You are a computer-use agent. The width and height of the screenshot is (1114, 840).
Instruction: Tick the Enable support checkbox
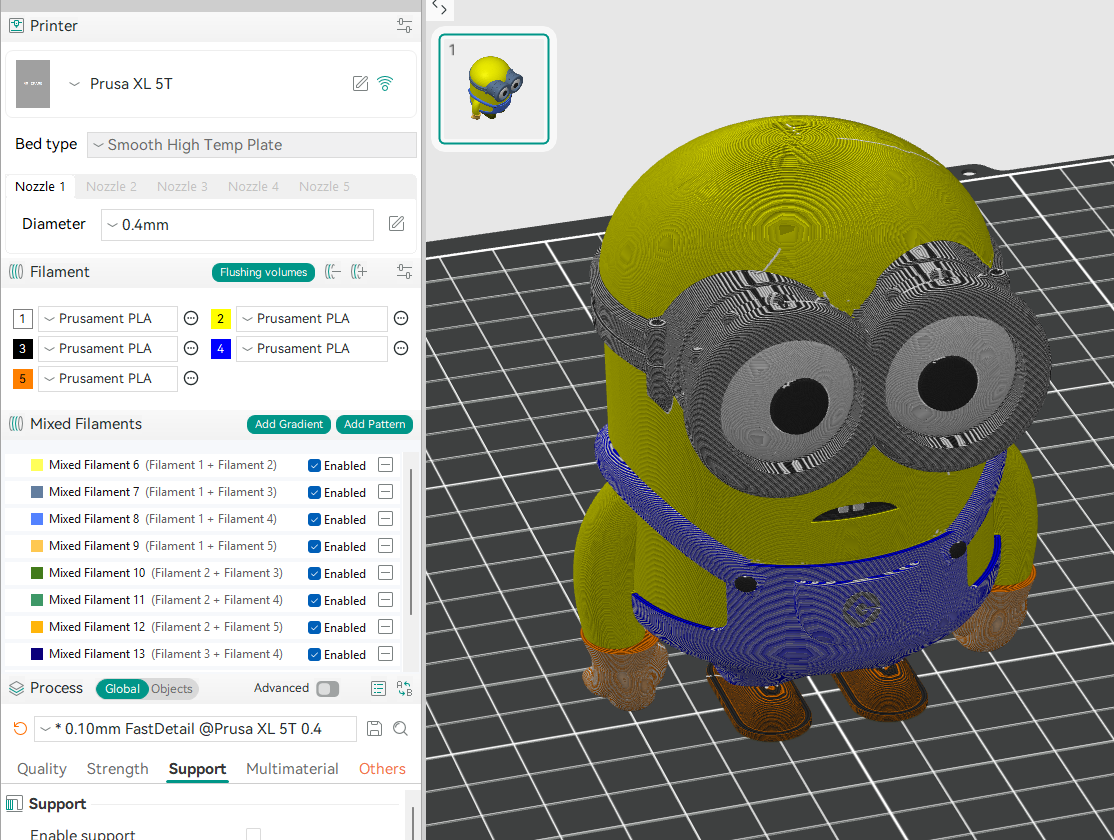coord(254,834)
